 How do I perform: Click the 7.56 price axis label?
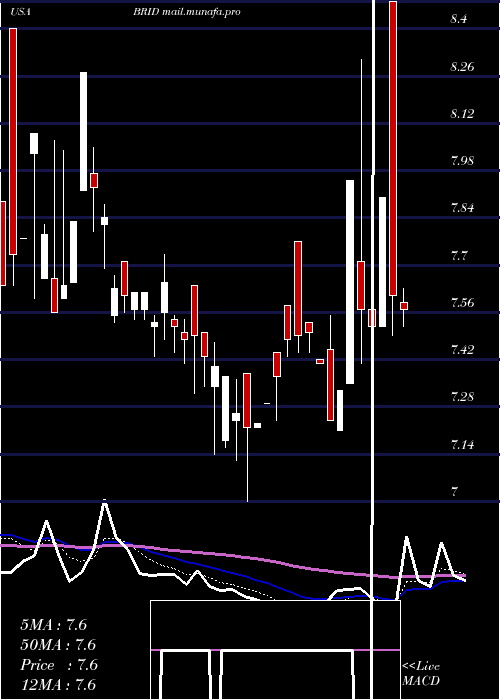coord(462,303)
